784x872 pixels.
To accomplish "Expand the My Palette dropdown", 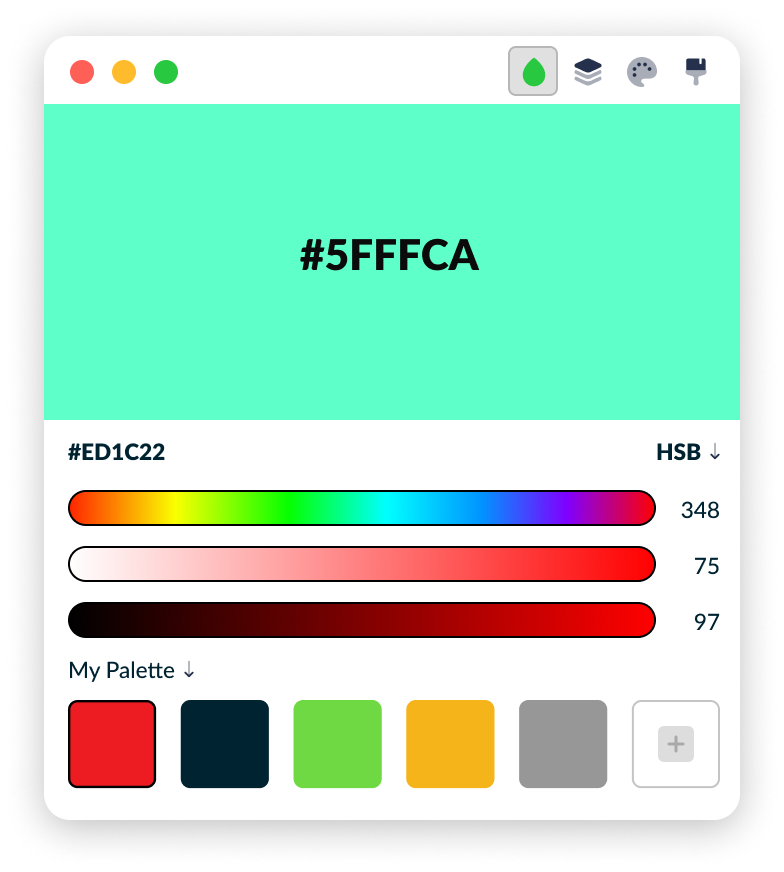I will point(131,670).
